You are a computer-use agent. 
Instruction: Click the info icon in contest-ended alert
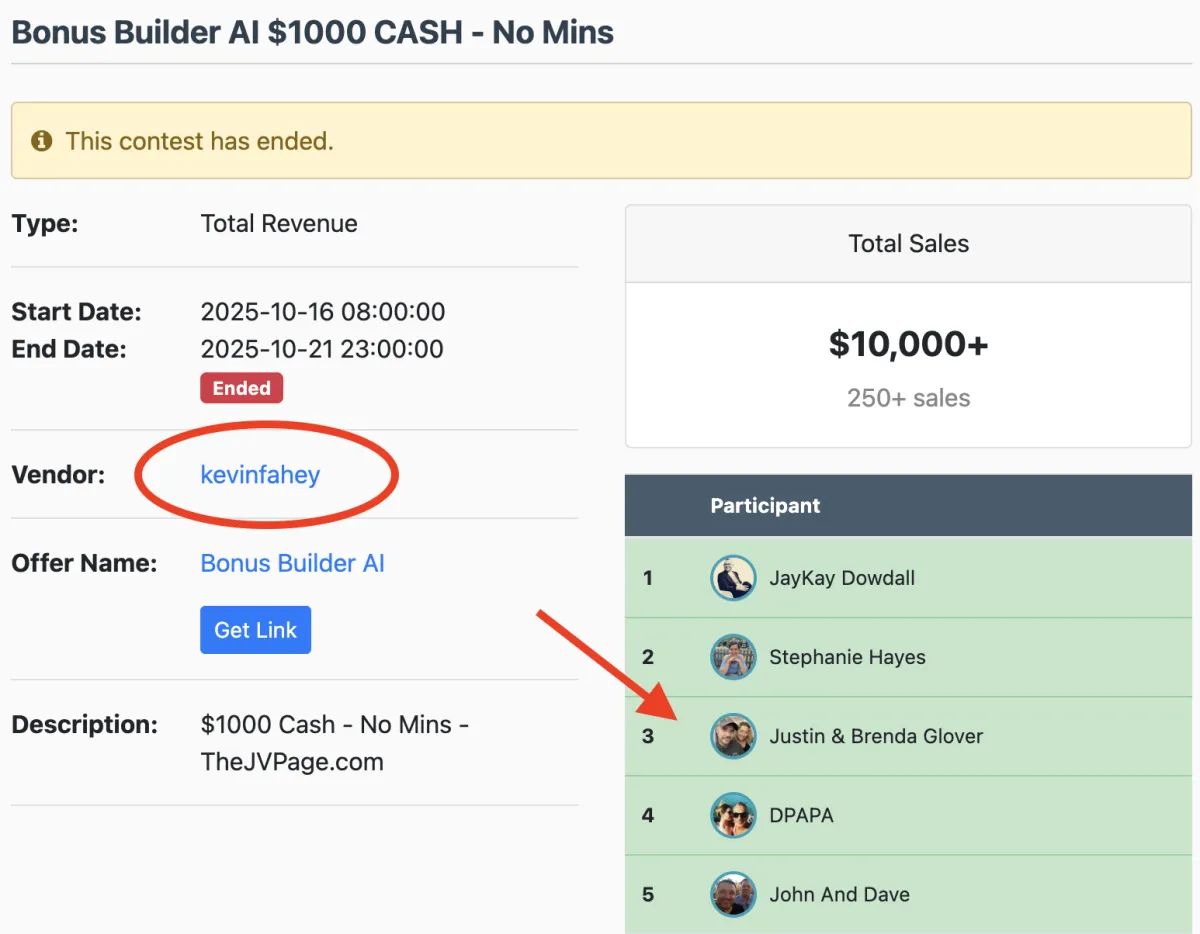pyautogui.click(x=41, y=141)
